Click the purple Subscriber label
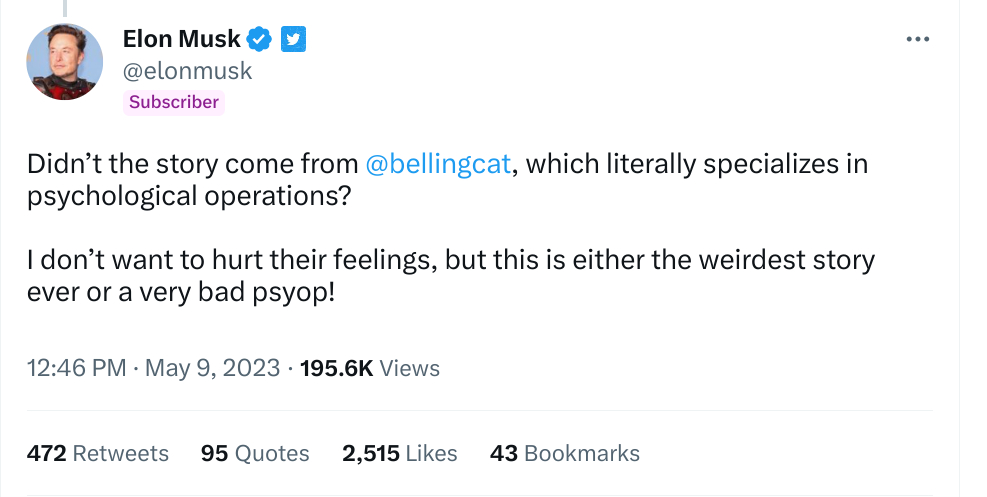This screenshot has height=497, width=987. 174,102
